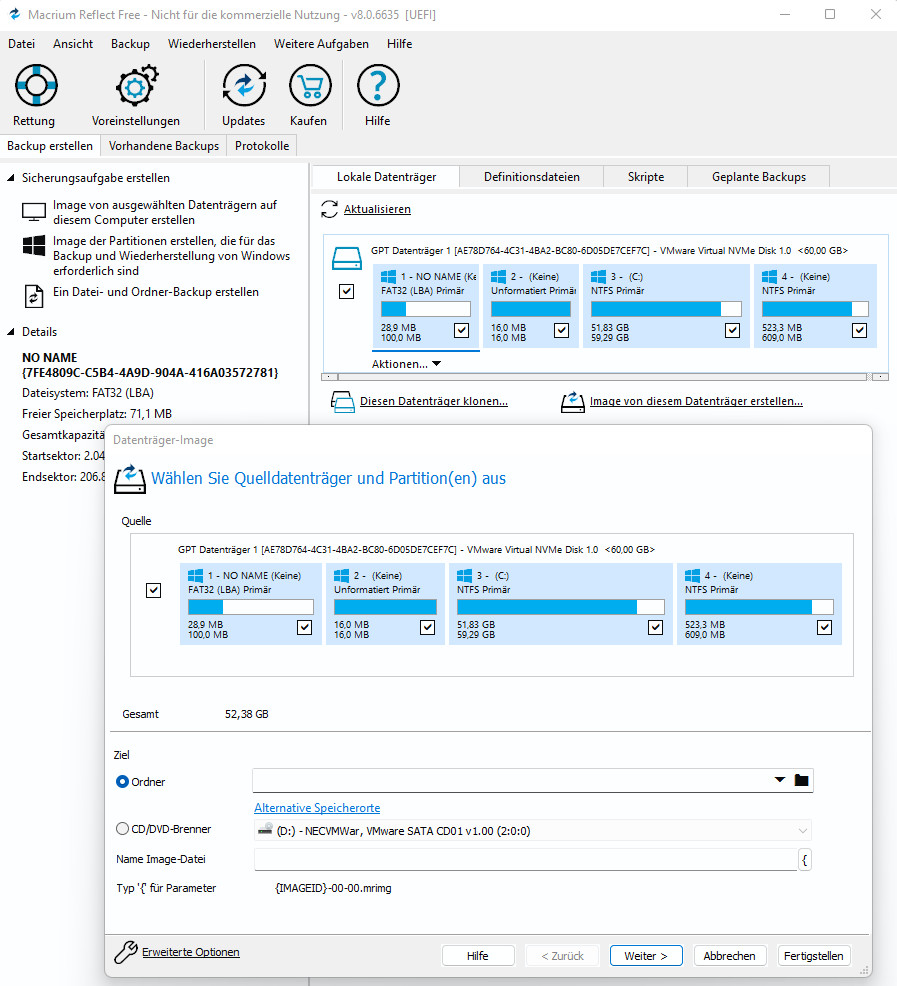Viewport: 897px width, 986px height.
Task: Click the Alternative Speicherorte link
Action: tap(317, 808)
